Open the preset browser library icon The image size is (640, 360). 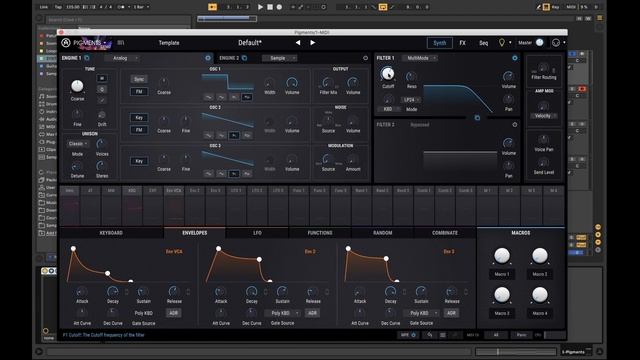121,42
